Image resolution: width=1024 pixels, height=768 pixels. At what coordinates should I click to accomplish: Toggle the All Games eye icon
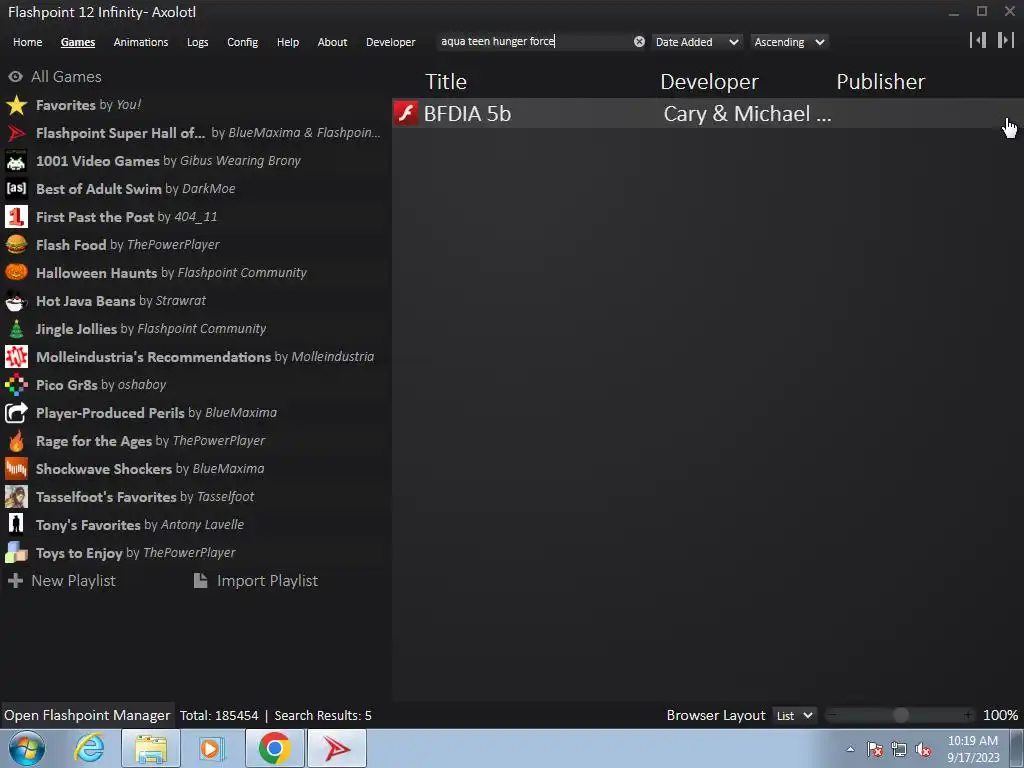16,77
